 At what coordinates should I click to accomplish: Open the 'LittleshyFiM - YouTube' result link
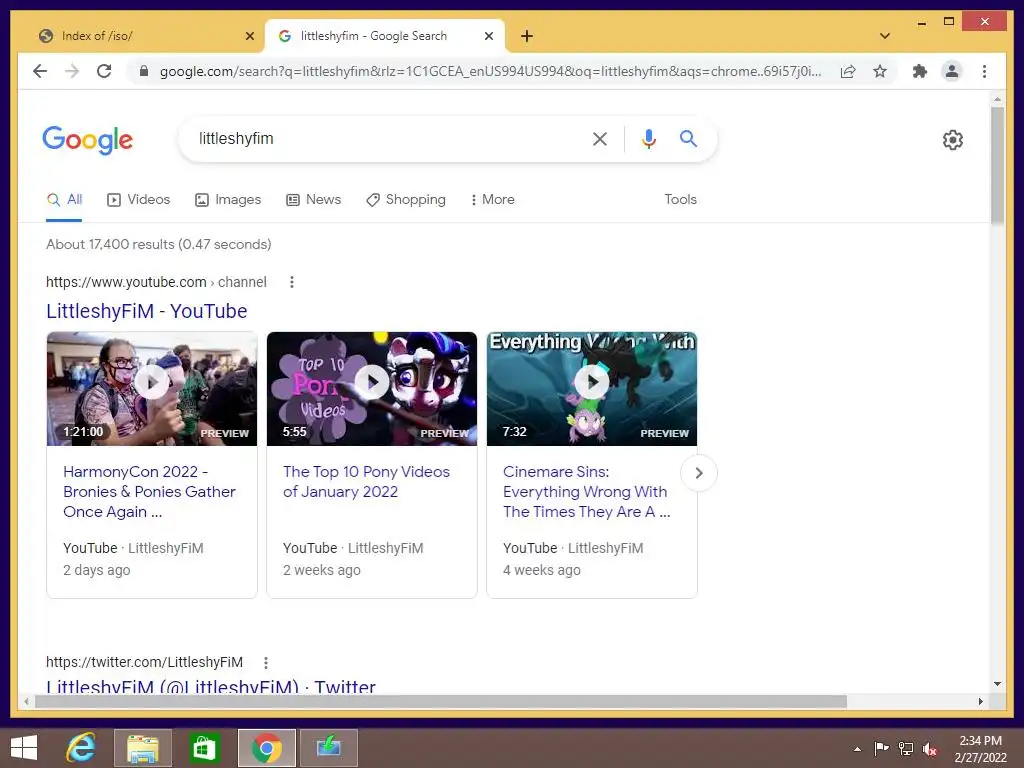click(x=146, y=311)
